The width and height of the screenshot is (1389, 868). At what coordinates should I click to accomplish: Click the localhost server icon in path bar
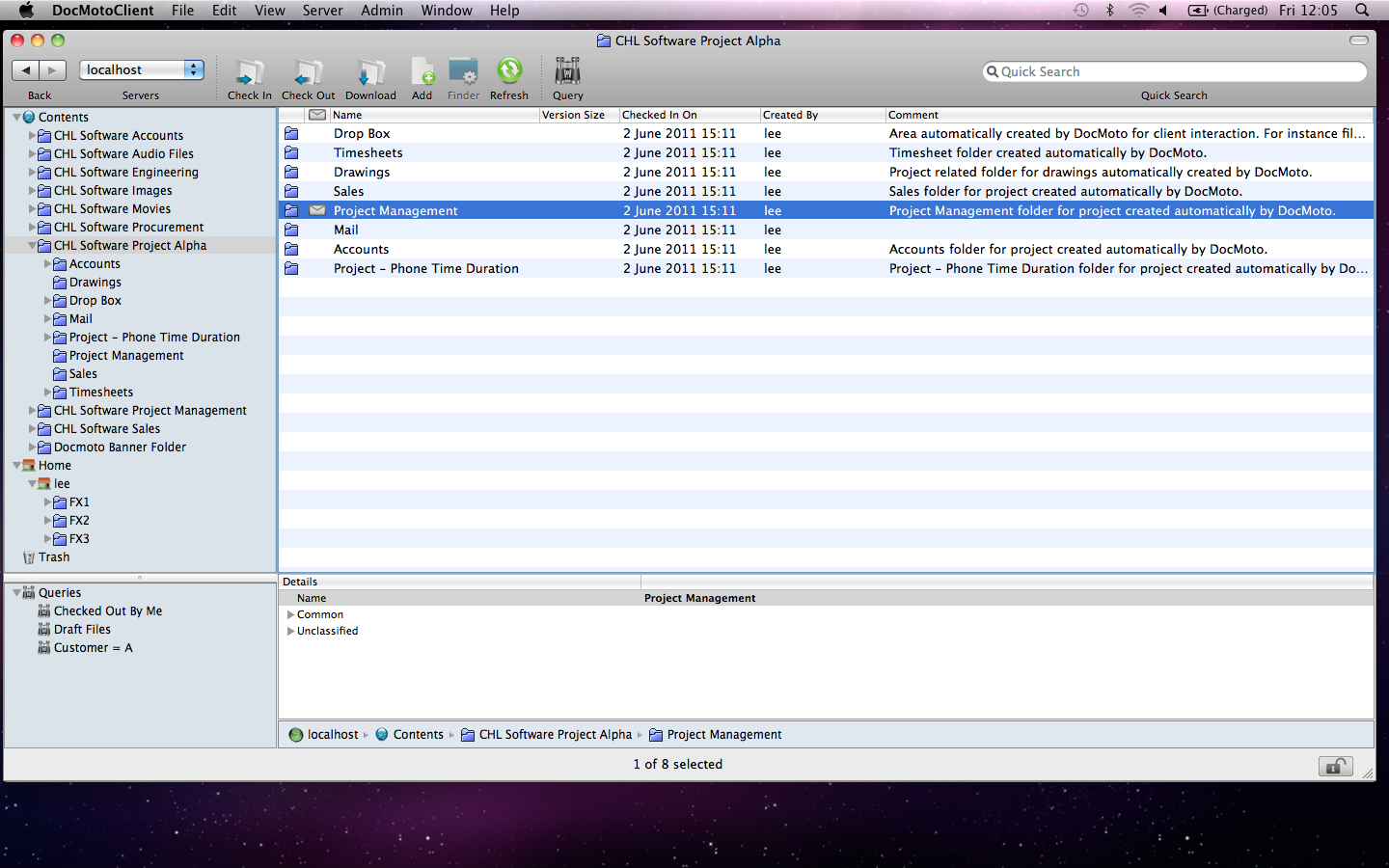point(296,735)
